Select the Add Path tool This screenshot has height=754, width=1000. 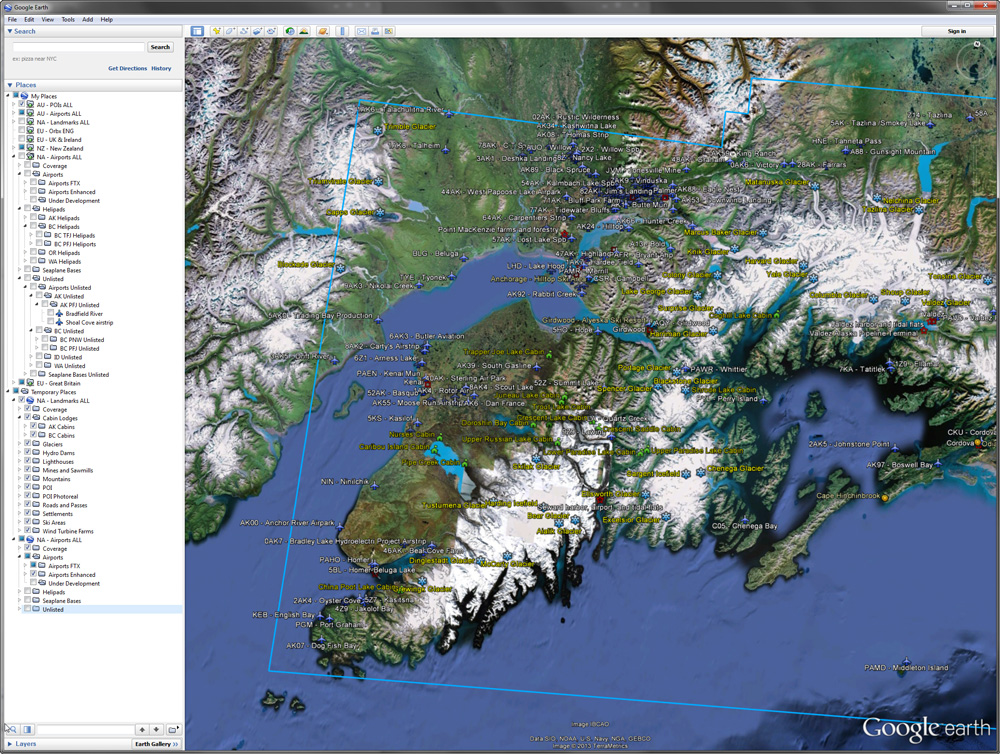[x=243, y=31]
